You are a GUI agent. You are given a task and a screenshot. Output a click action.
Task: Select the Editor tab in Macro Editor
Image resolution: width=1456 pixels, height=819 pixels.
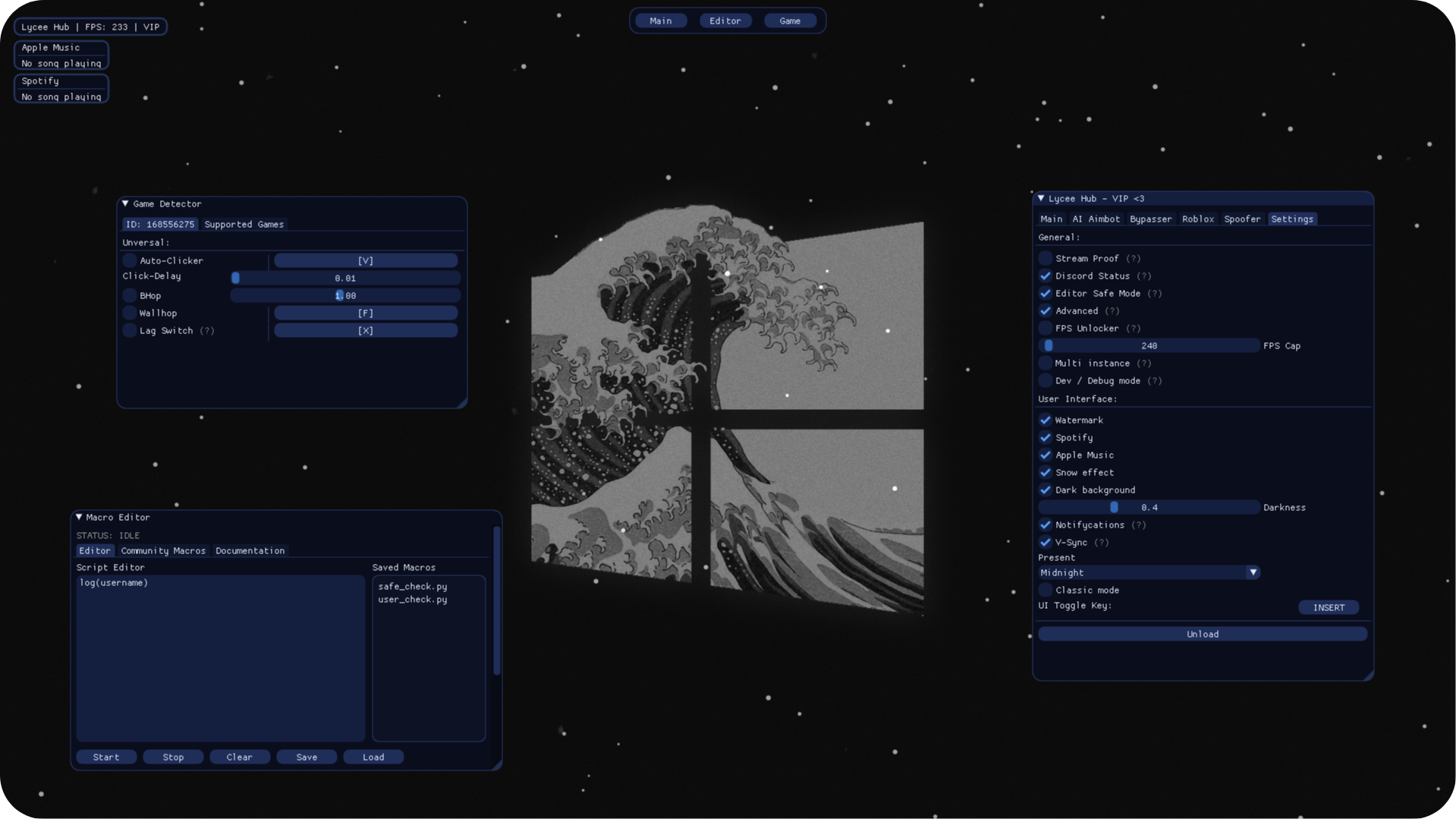(95, 550)
